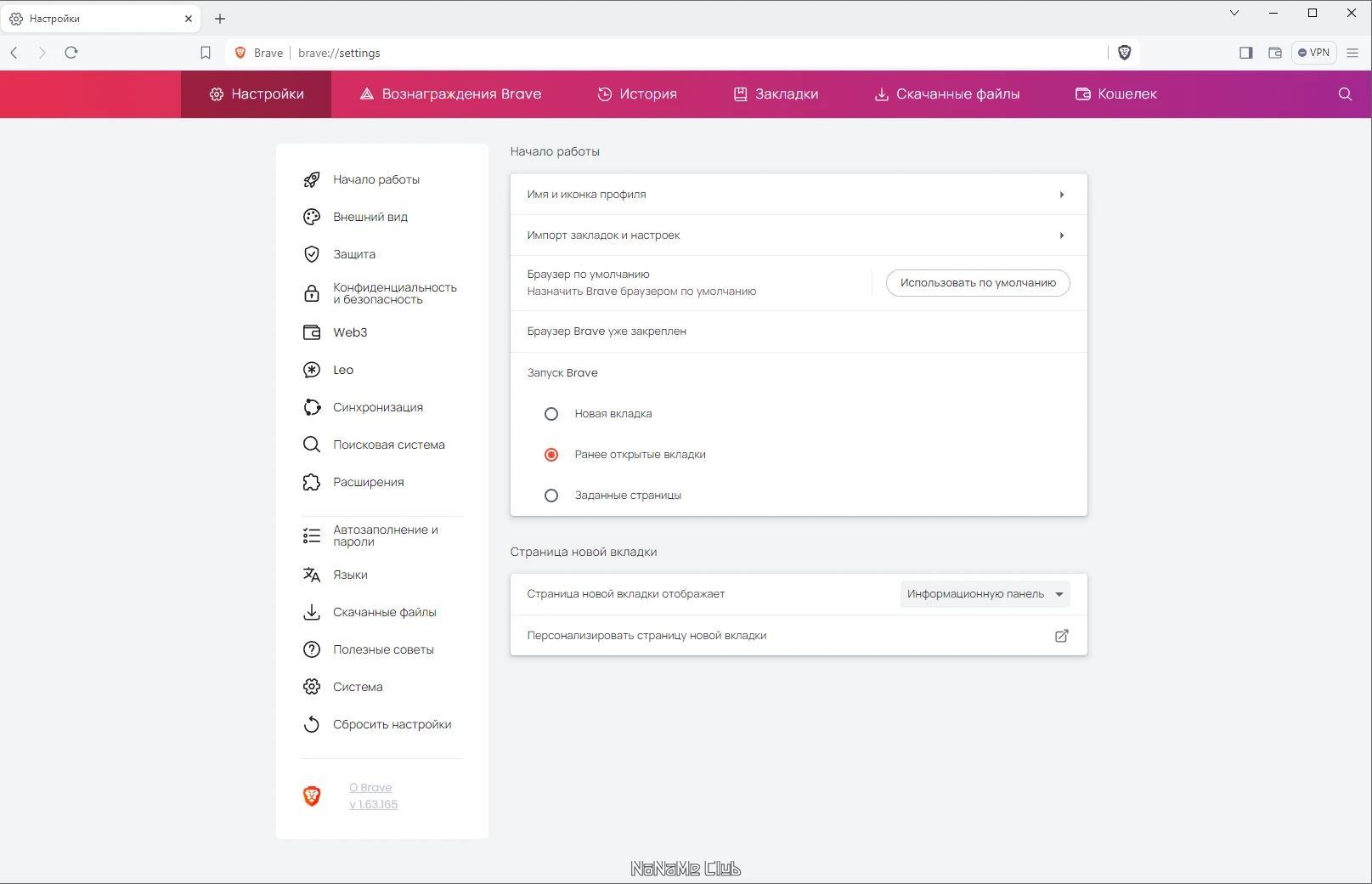The width and height of the screenshot is (1372, 884).
Task: Click the Brave site info chip in address bar
Action: click(x=259, y=53)
